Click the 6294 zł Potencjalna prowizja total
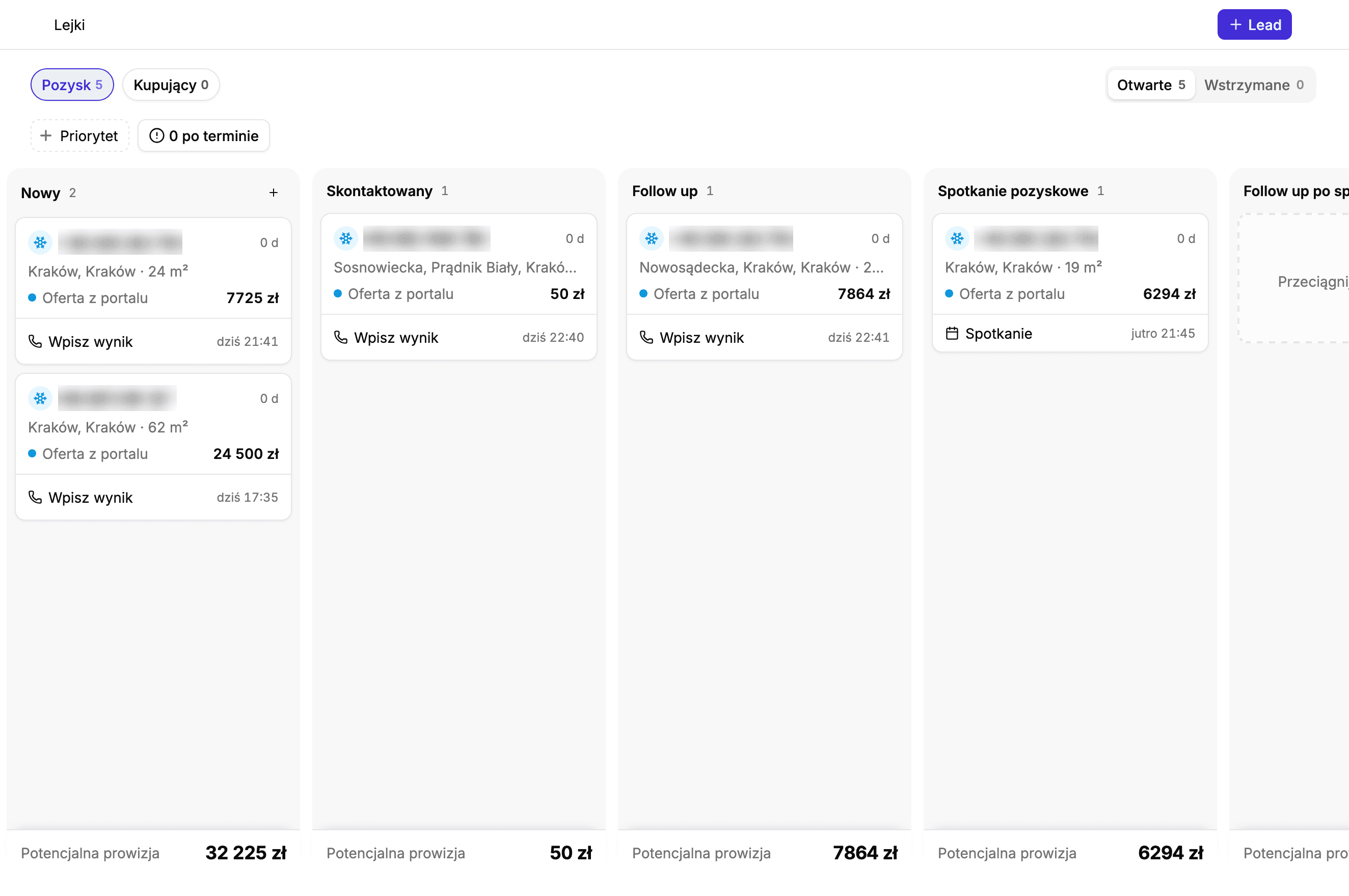Image resolution: width=1349 pixels, height=896 pixels. [1171, 853]
